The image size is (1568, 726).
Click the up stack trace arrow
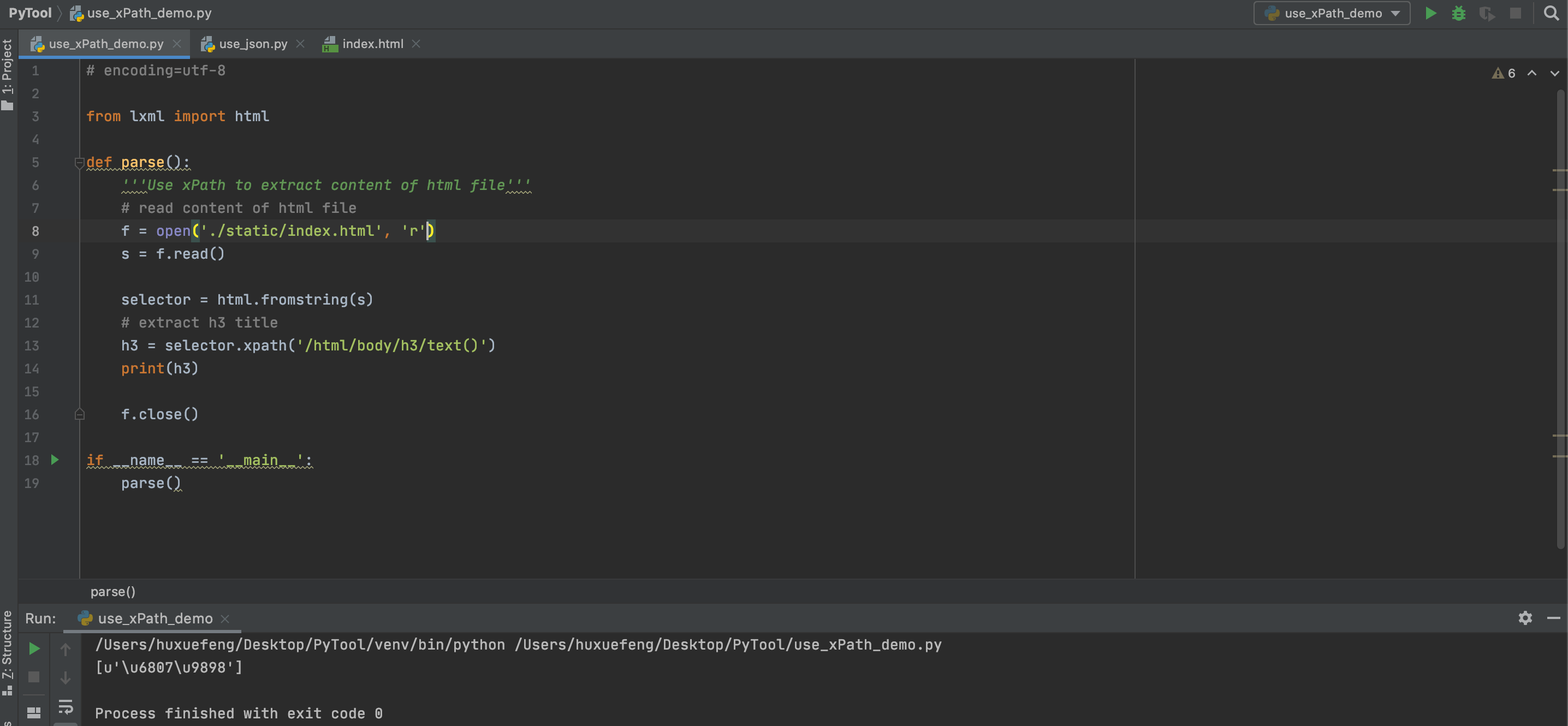point(65,648)
